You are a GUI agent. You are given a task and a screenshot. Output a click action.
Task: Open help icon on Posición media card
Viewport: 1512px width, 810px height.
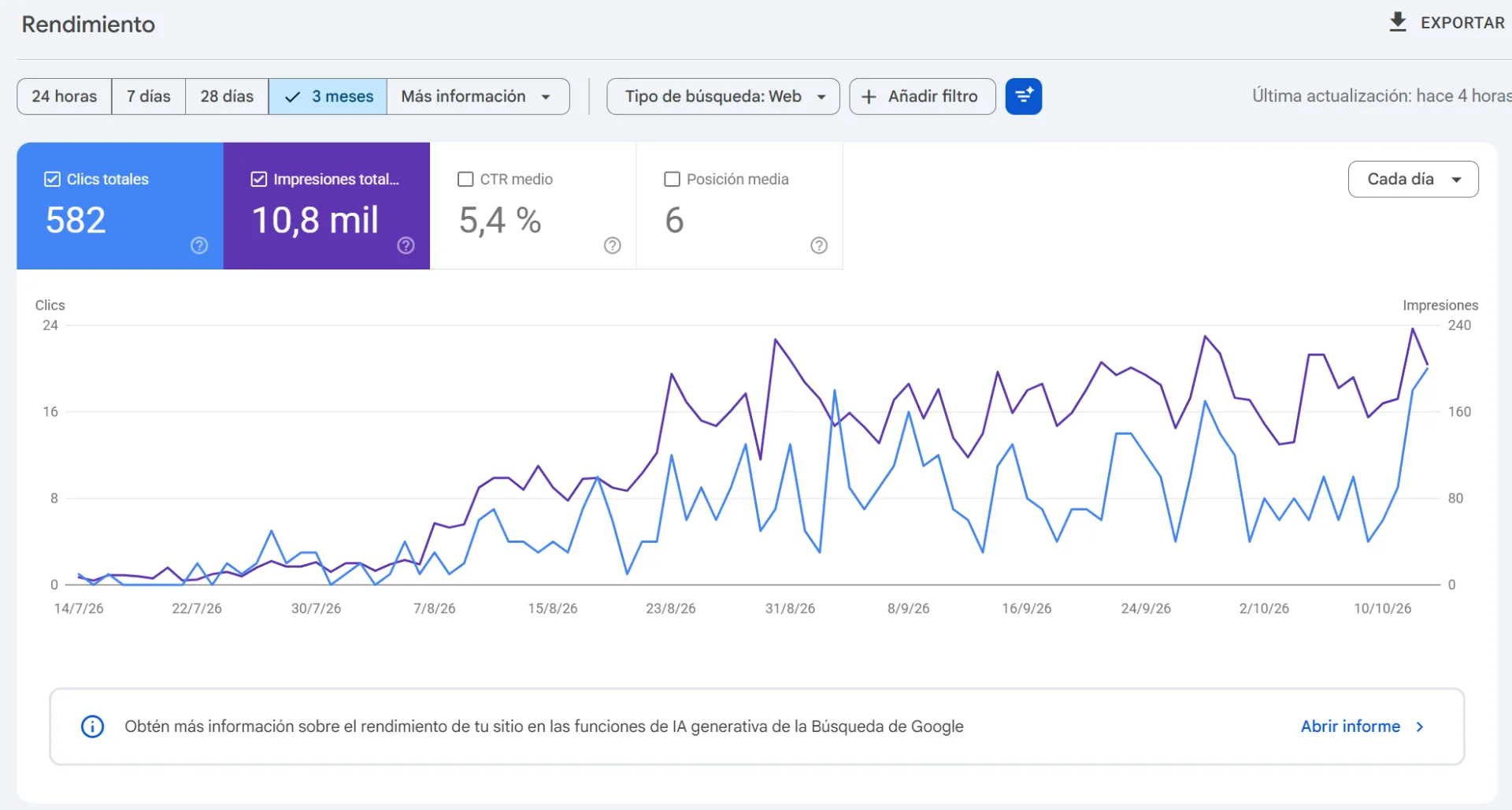point(819,246)
